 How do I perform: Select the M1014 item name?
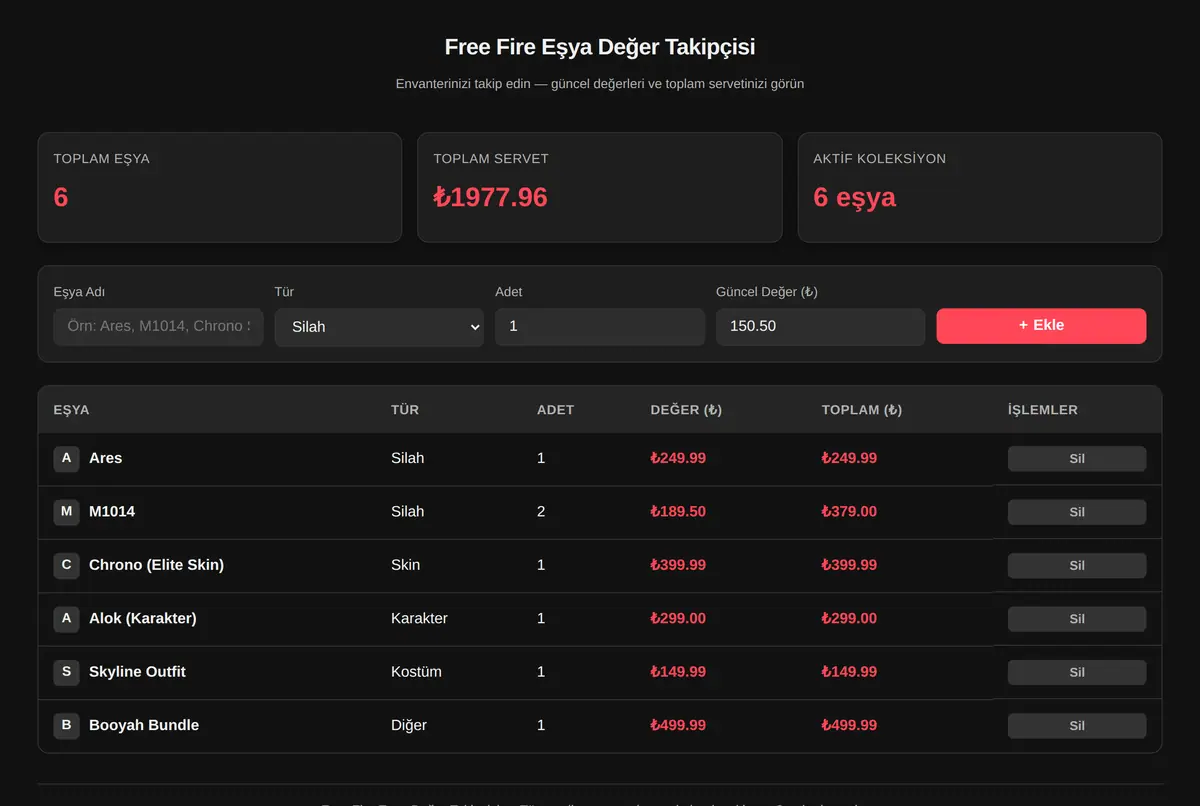point(112,511)
